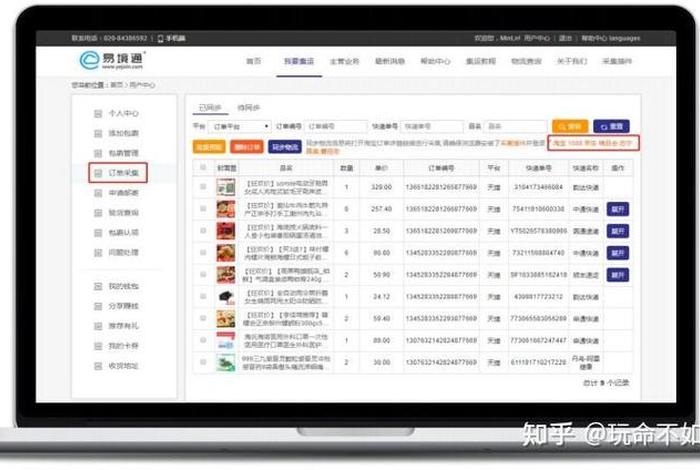Click the icon beside 订单采集
Viewport: 700px width, 470px height.
click(x=98, y=173)
